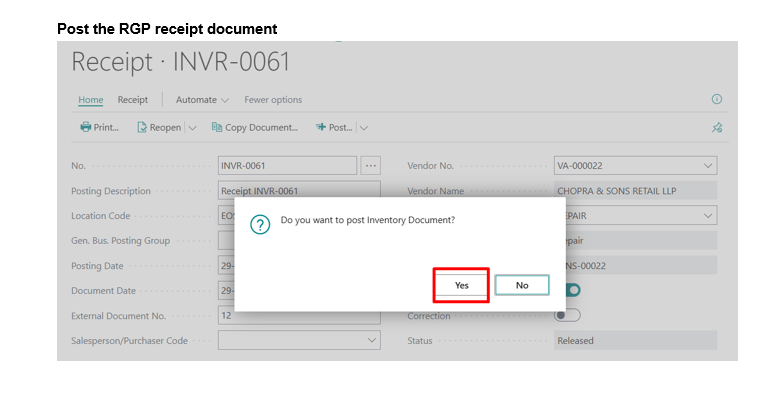This screenshot has width=779, height=414.
Task: Switch to the Receipt tab
Action: 133,100
